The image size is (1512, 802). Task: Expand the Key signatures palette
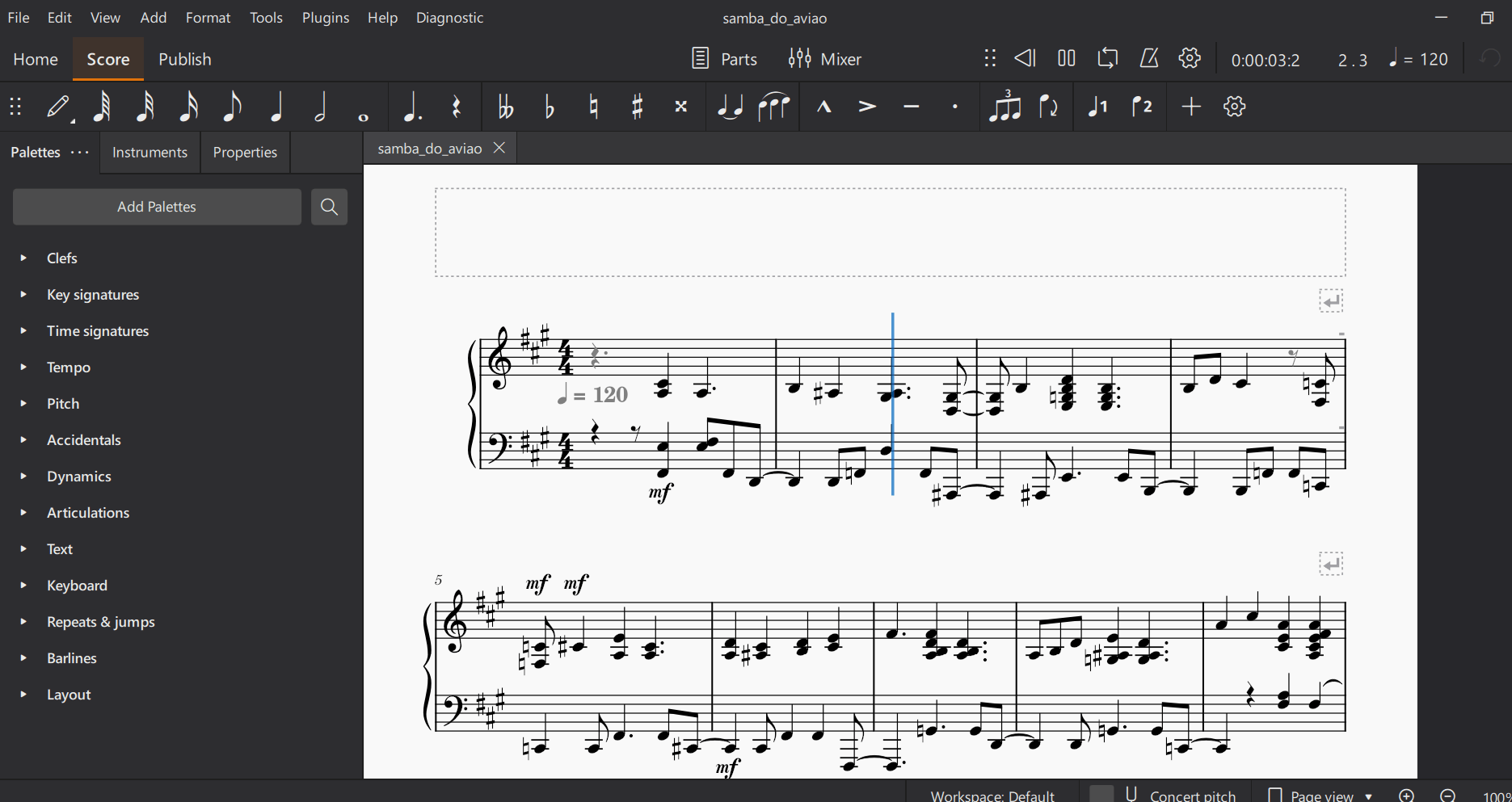(23, 294)
